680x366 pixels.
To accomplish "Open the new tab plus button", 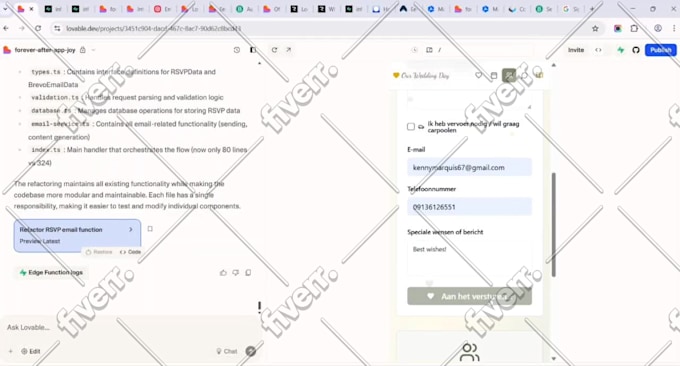I will tap(592, 9).
